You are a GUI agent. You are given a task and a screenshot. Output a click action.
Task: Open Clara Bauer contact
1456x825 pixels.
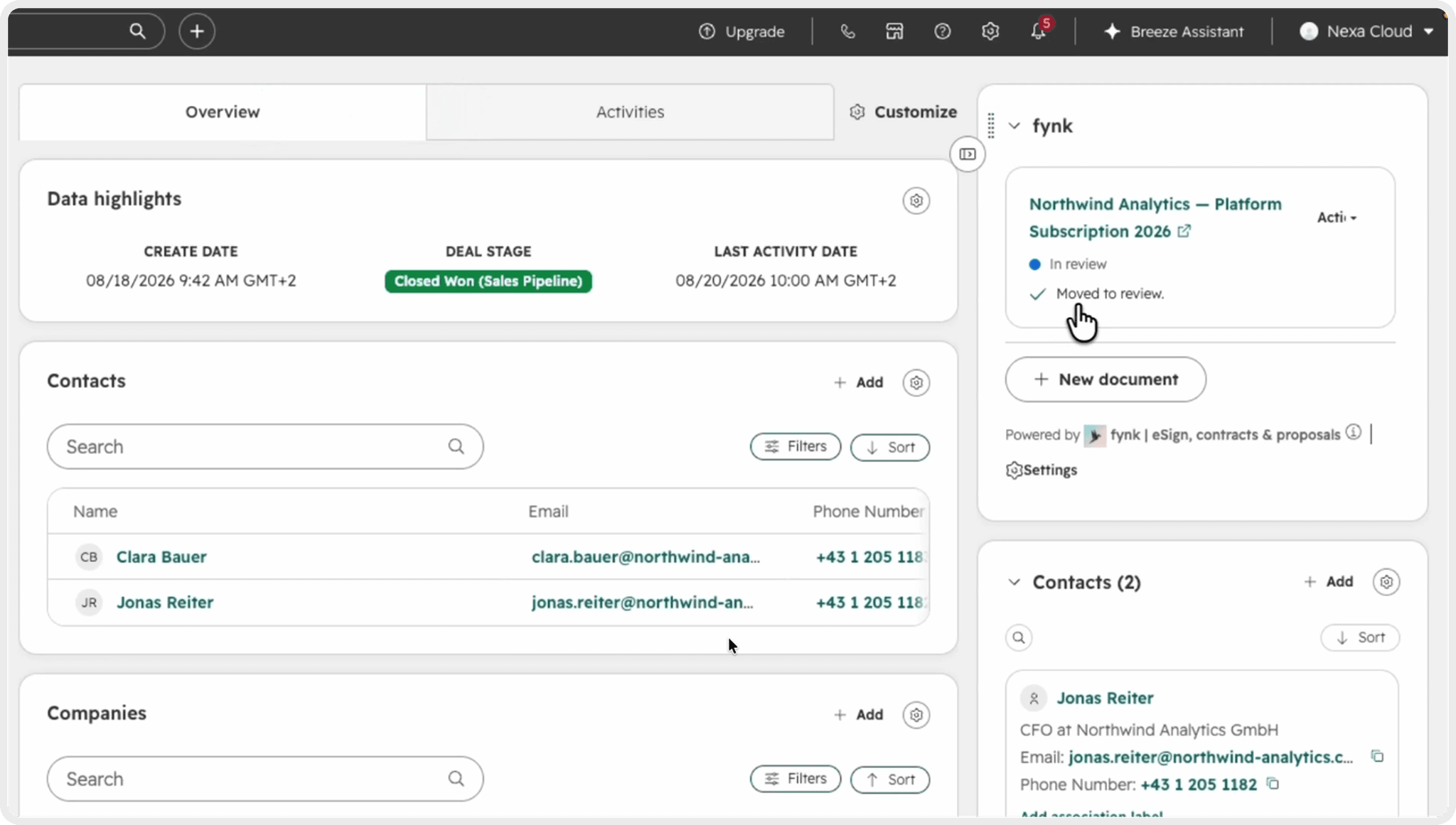click(x=161, y=557)
